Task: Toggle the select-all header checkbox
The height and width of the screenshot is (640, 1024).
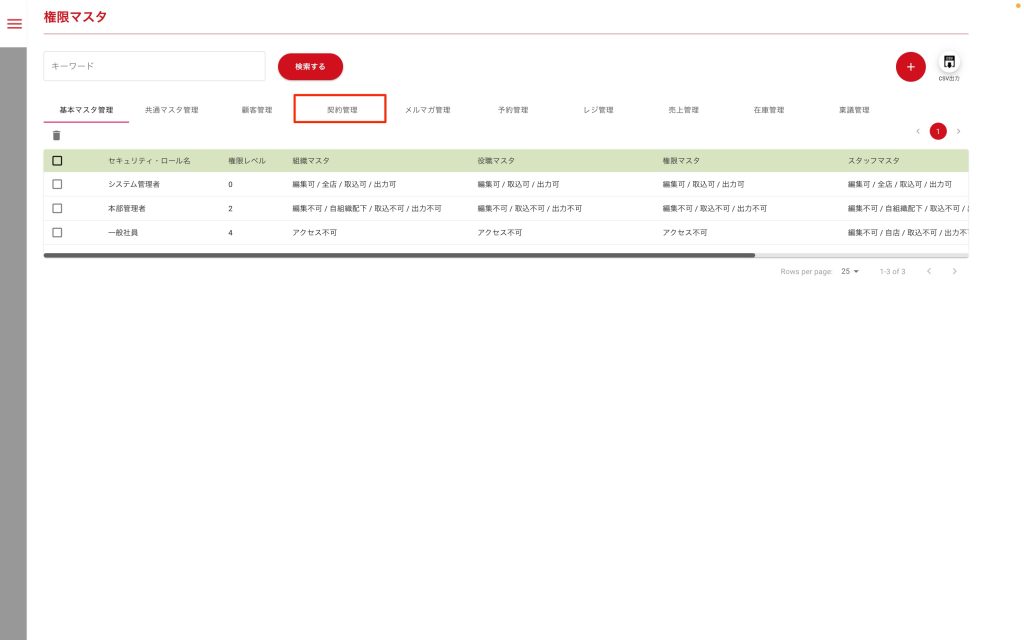Action: tap(57, 160)
